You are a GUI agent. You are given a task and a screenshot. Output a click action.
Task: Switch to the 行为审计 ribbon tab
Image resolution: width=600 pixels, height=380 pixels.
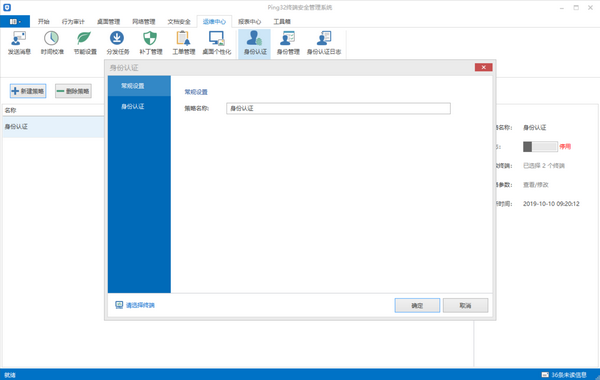pyautogui.click(x=73, y=21)
